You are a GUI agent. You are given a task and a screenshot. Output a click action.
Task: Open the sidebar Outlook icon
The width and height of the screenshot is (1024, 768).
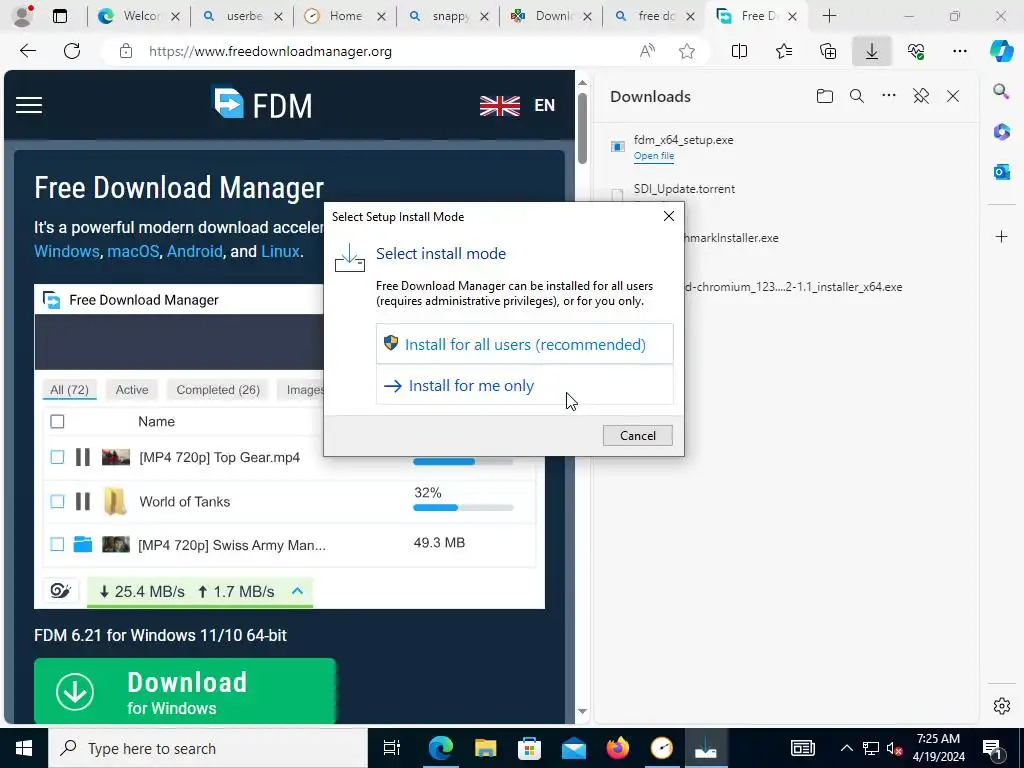(x=1001, y=172)
